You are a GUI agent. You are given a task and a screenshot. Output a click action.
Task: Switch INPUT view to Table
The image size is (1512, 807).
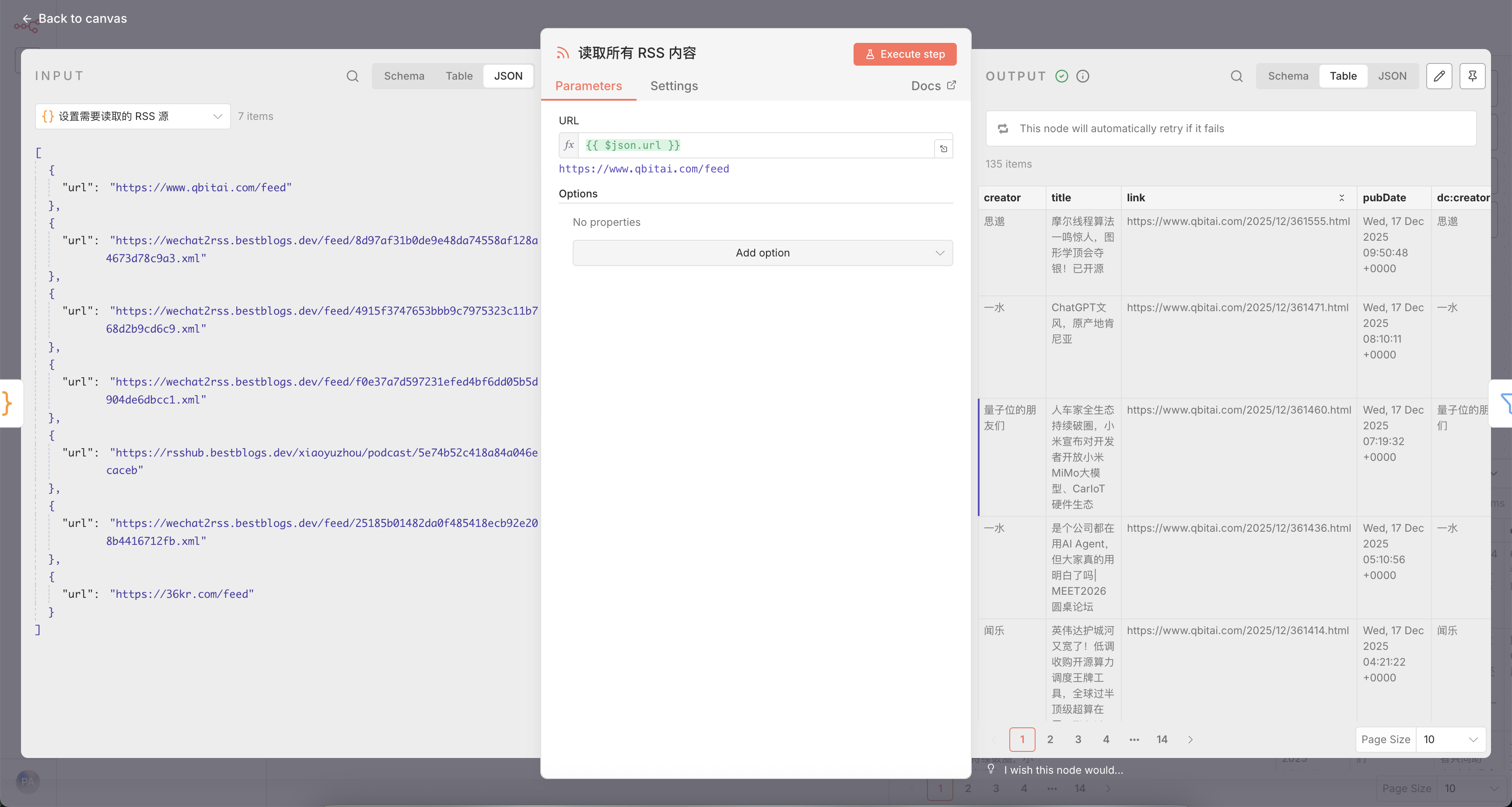[458, 76]
